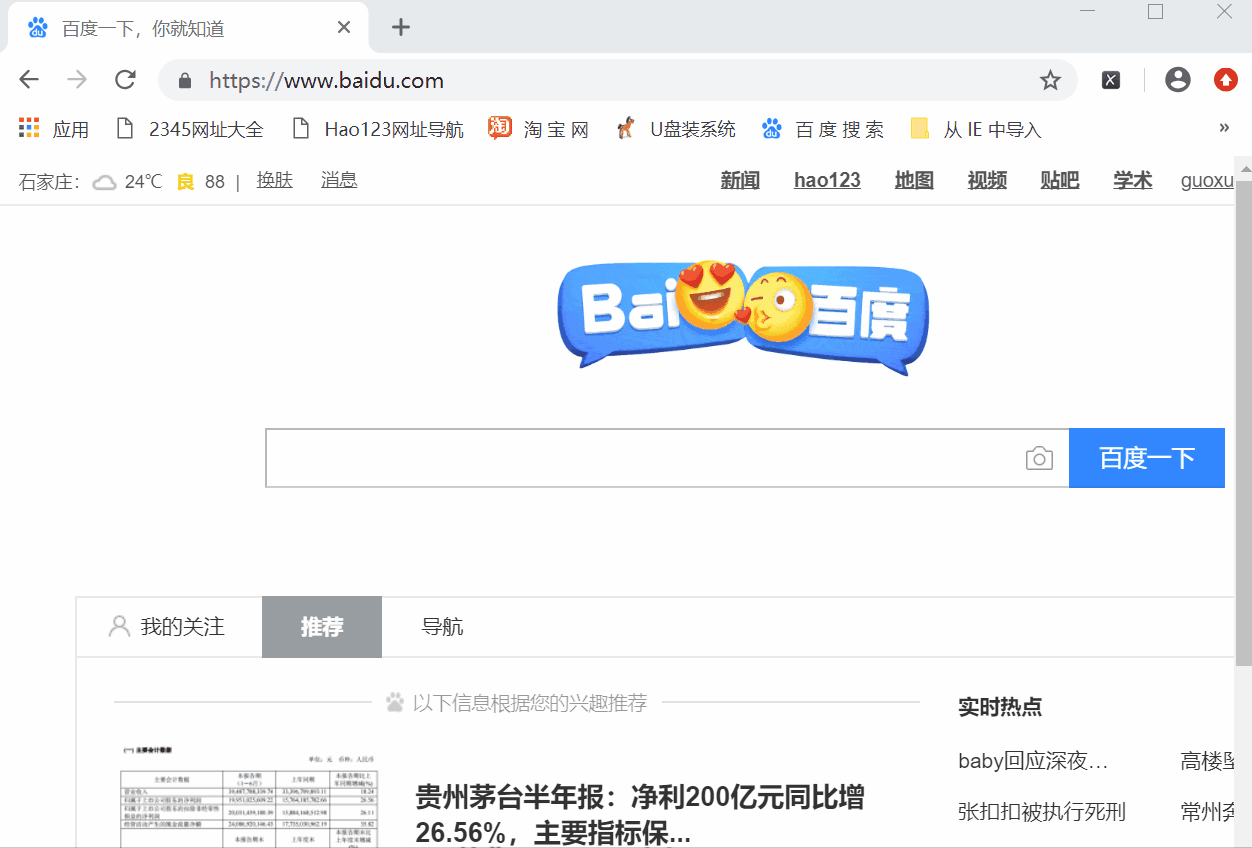Click the browser profile avatar icon
The width and height of the screenshot is (1252, 848).
coord(1177,79)
